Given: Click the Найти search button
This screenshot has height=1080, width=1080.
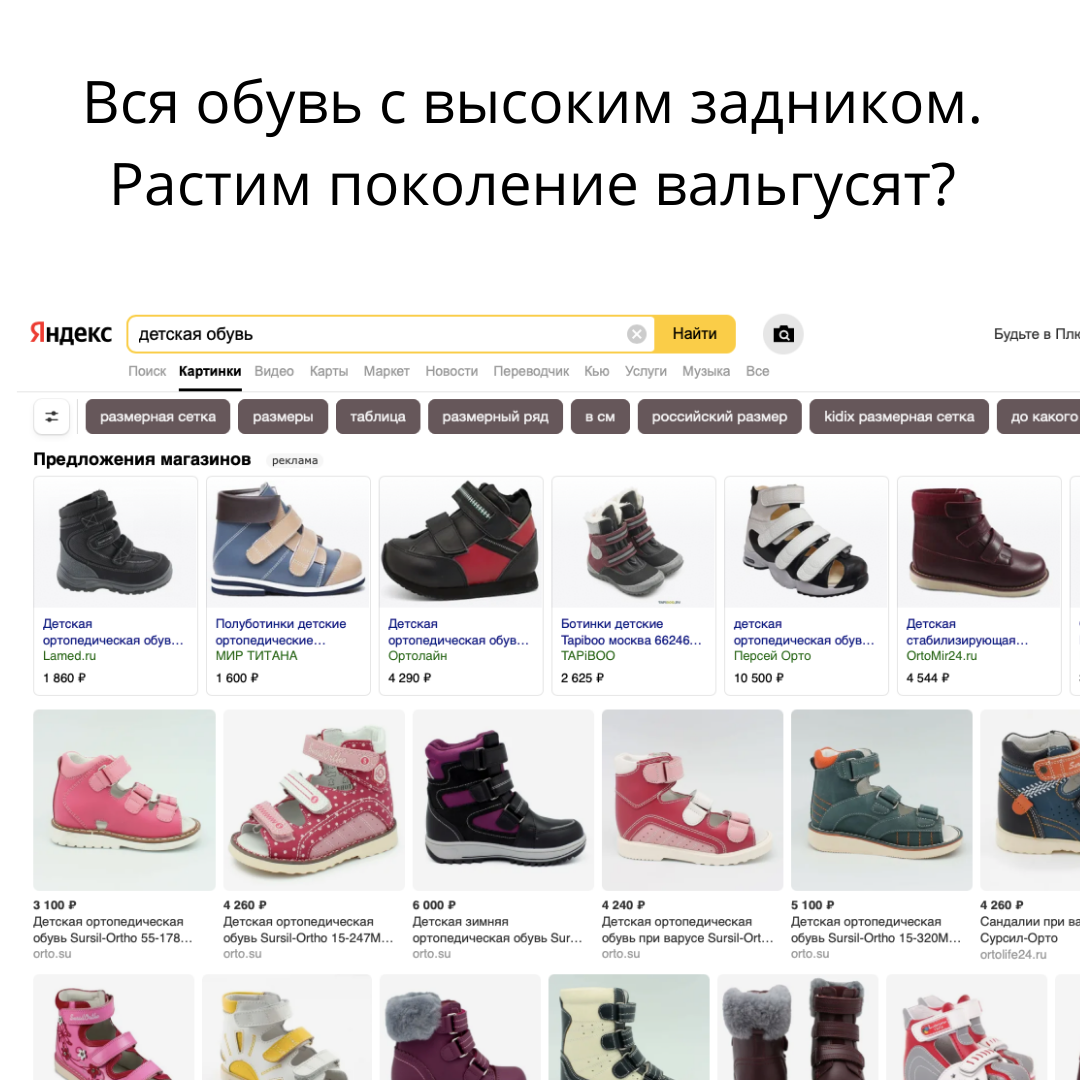Looking at the screenshot, I should coord(694,334).
